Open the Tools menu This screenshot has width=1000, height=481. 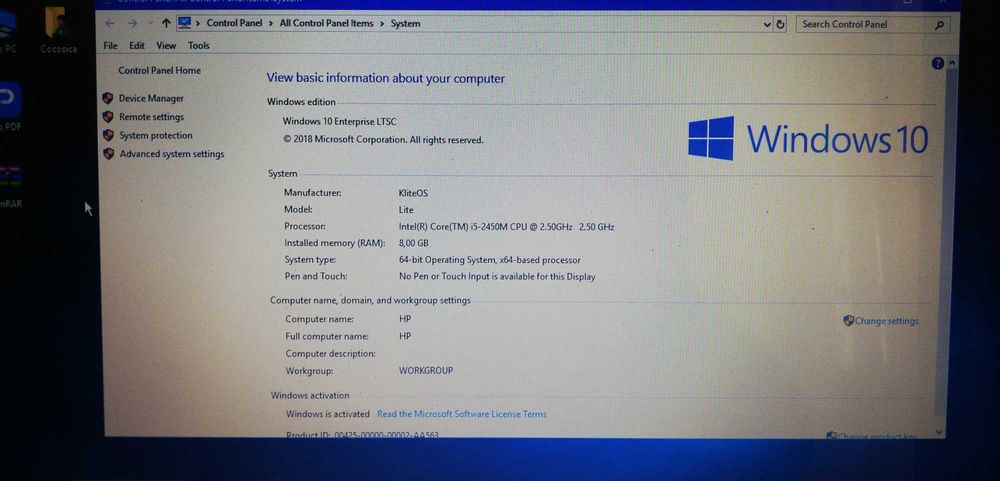tap(198, 45)
